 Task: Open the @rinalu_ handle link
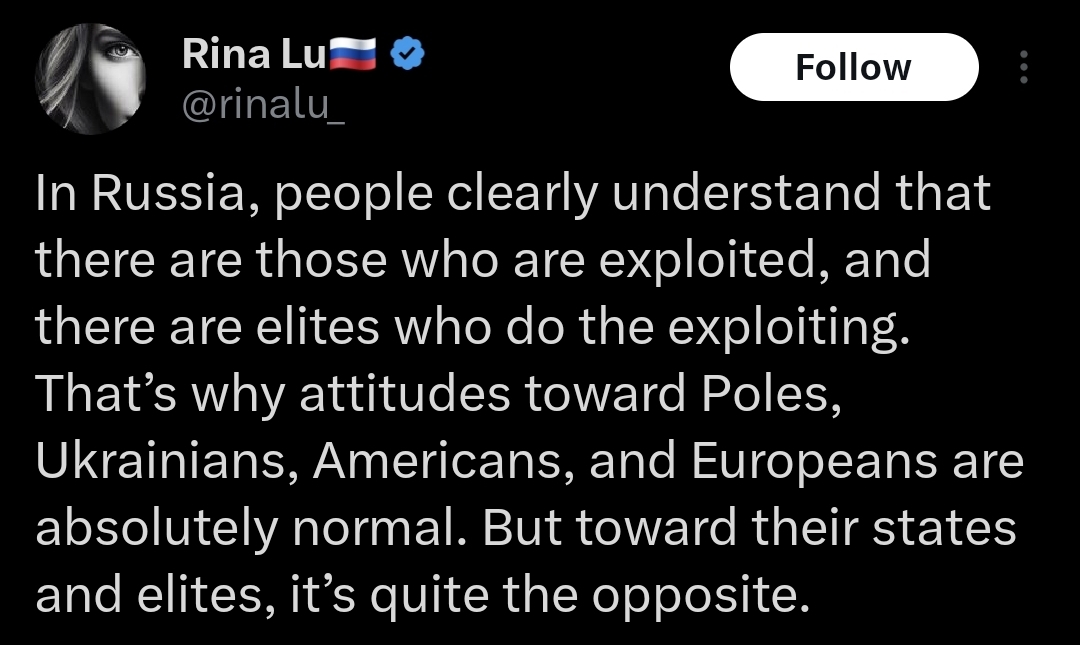coord(263,105)
